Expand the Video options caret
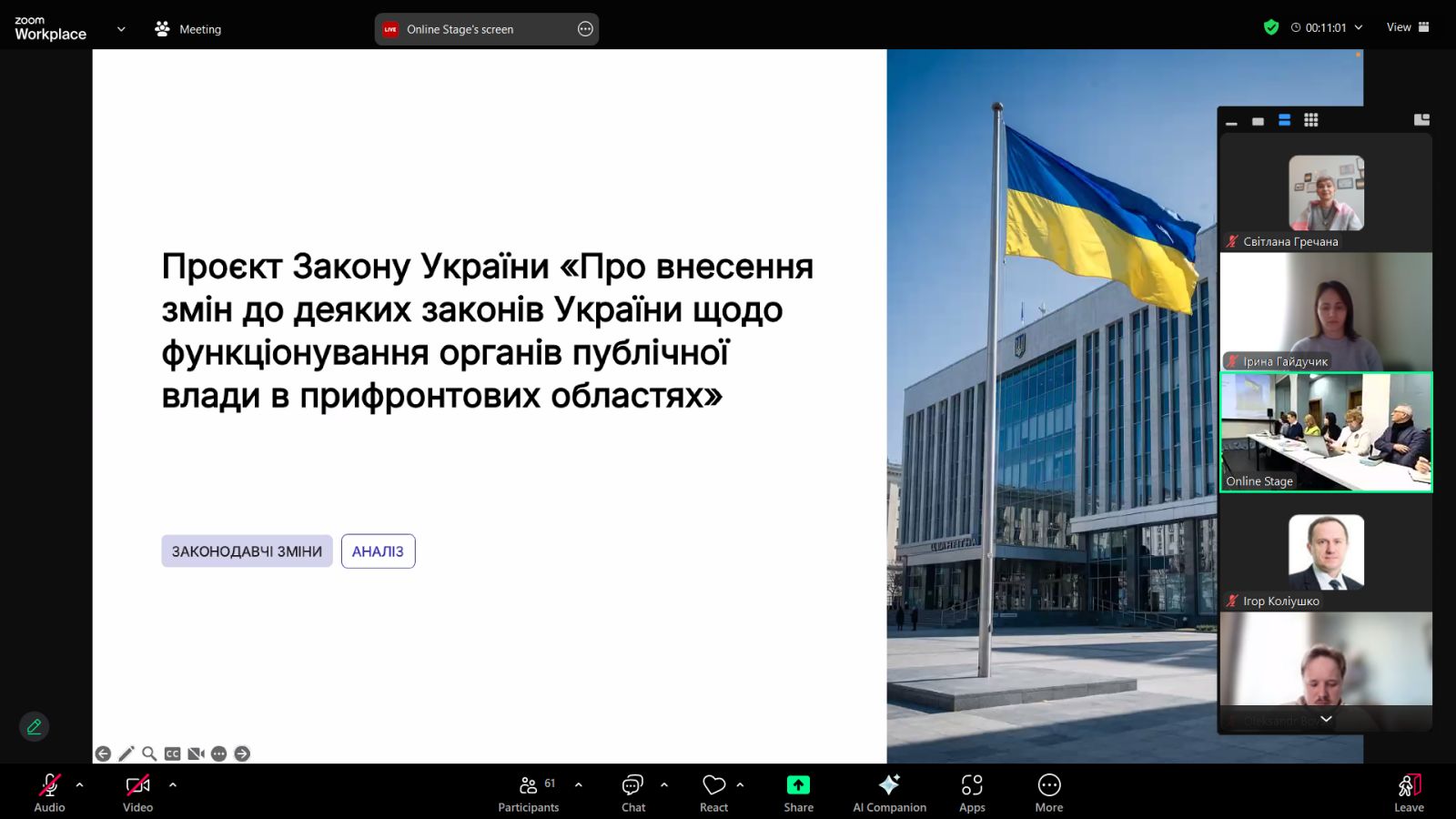The height and width of the screenshot is (819, 1456). pyautogui.click(x=173, y=784)
